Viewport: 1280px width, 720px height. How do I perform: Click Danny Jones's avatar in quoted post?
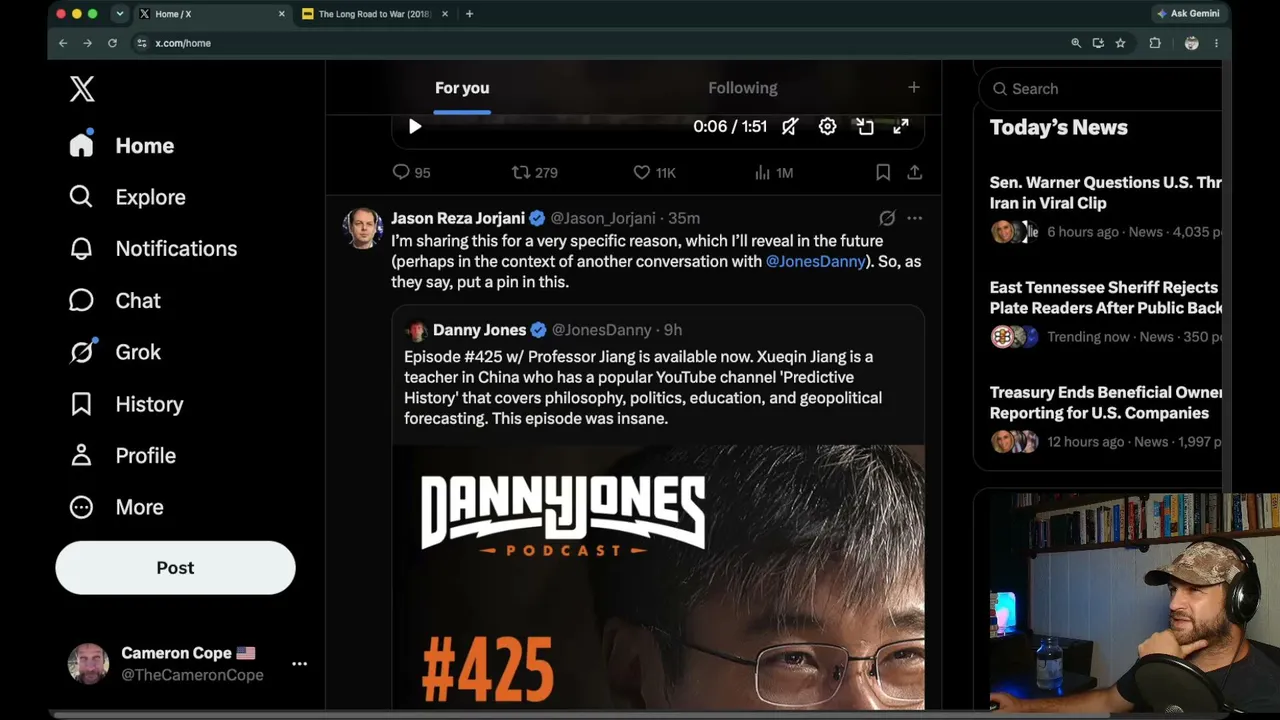(x=416, y=330)
